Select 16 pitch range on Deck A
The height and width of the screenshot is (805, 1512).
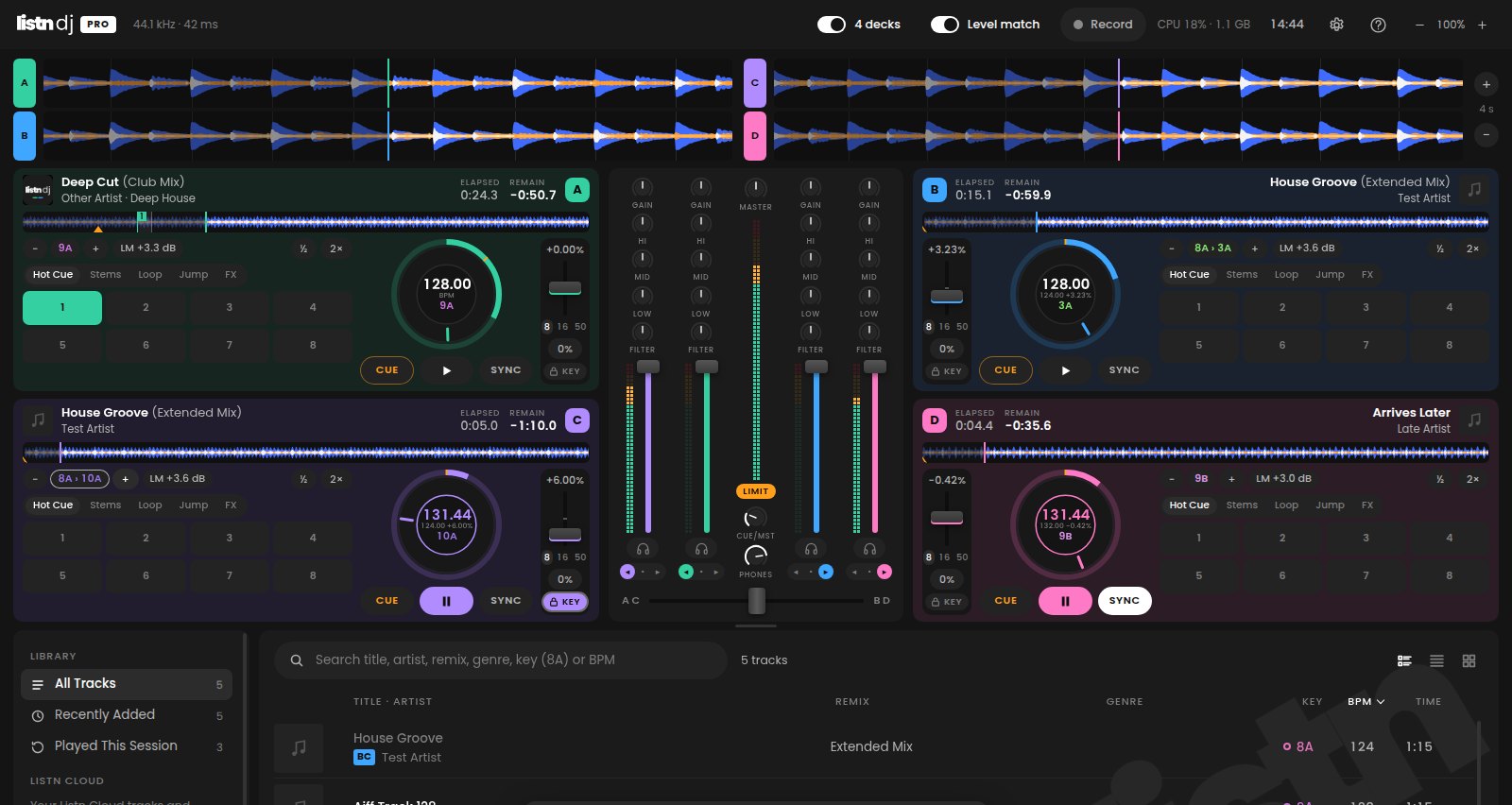pyautogui.click(x=562, y=327)
